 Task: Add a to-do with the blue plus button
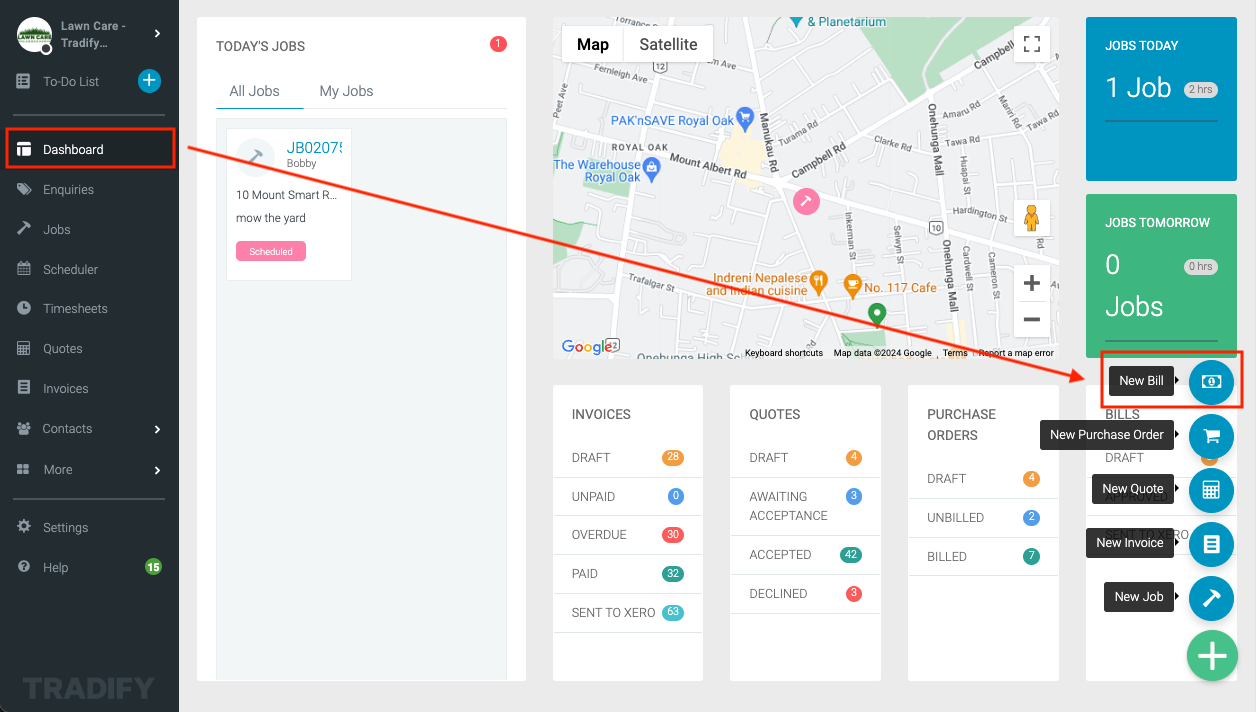149,81
